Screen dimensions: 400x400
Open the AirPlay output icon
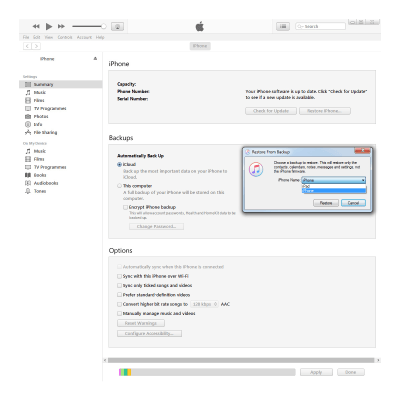coord(117,27)
